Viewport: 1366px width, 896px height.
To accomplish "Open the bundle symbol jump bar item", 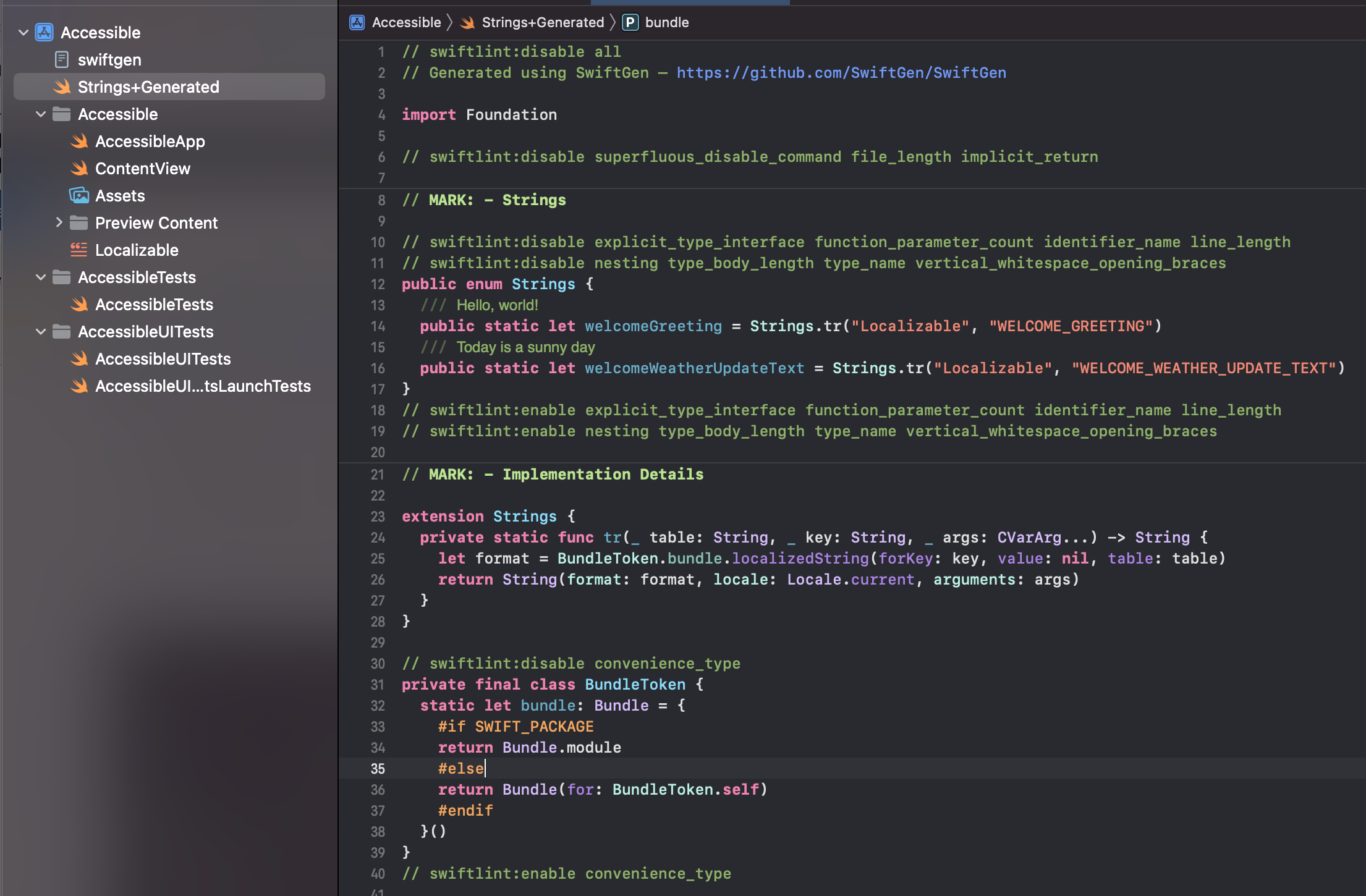I will tap(666, 22).
